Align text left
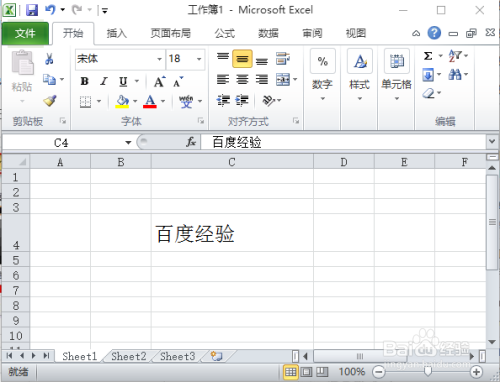This screenshot has width=500, height=382. (x=223, y=80)
